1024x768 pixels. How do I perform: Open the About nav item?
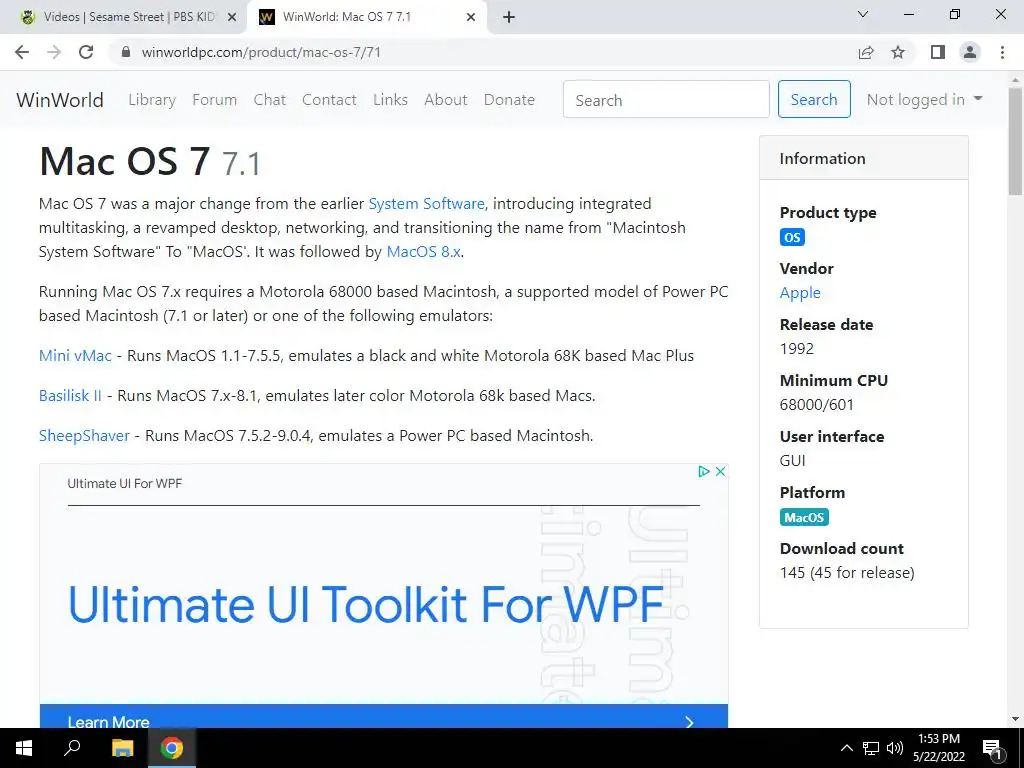click(x=446, y=99)
